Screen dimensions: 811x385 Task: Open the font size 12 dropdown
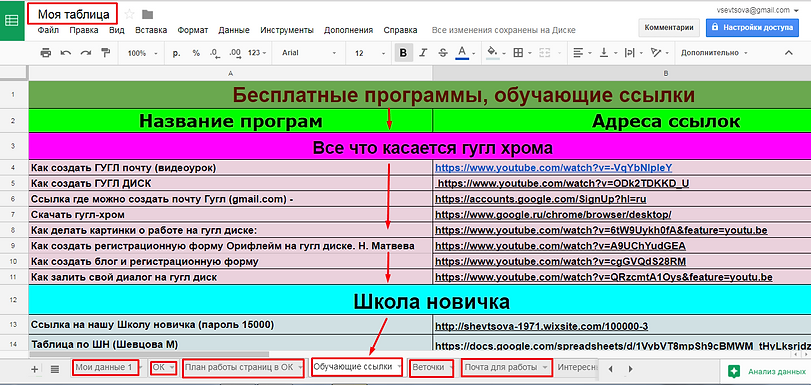[370, 53]
